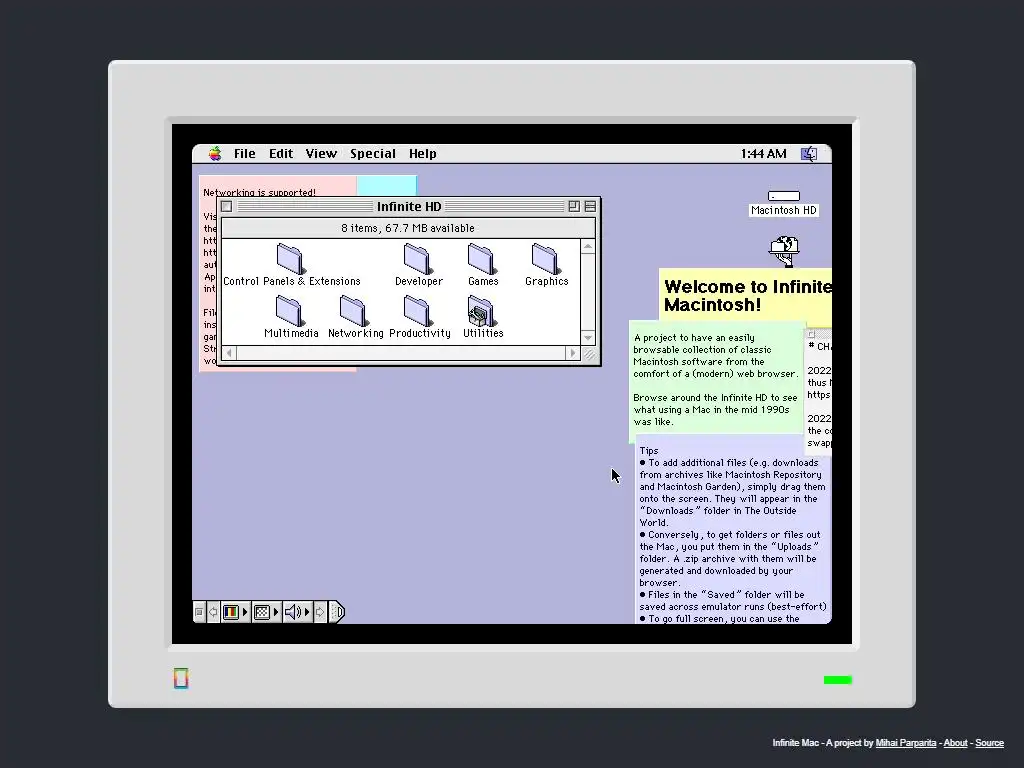Image resolution: width=1024 pixels, height=768 pixels.
Task: Select the Graphics folder
Action: pyautogui.click(x=547, y=265)
